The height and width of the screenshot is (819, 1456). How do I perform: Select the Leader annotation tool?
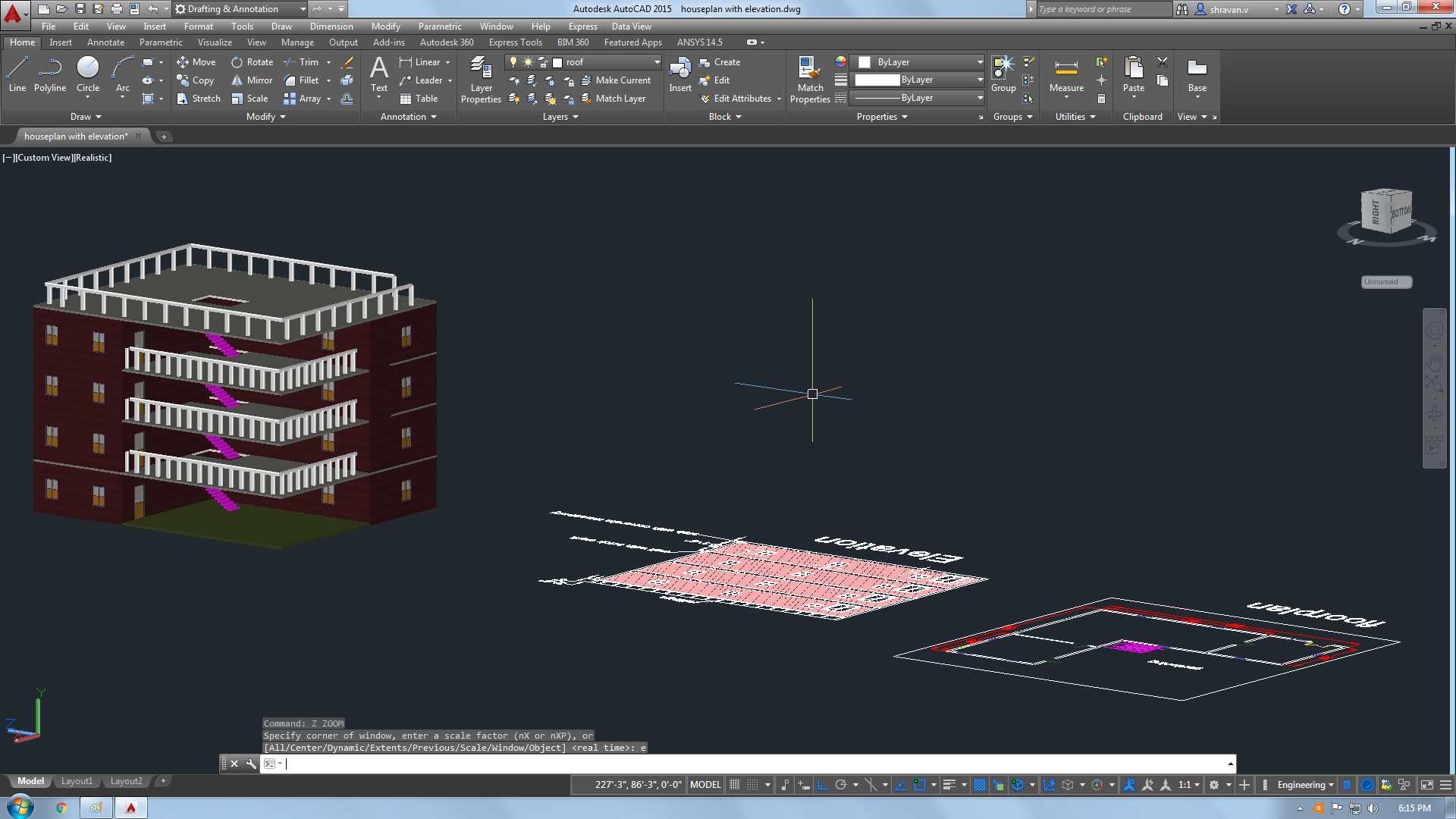coord(421,80)
